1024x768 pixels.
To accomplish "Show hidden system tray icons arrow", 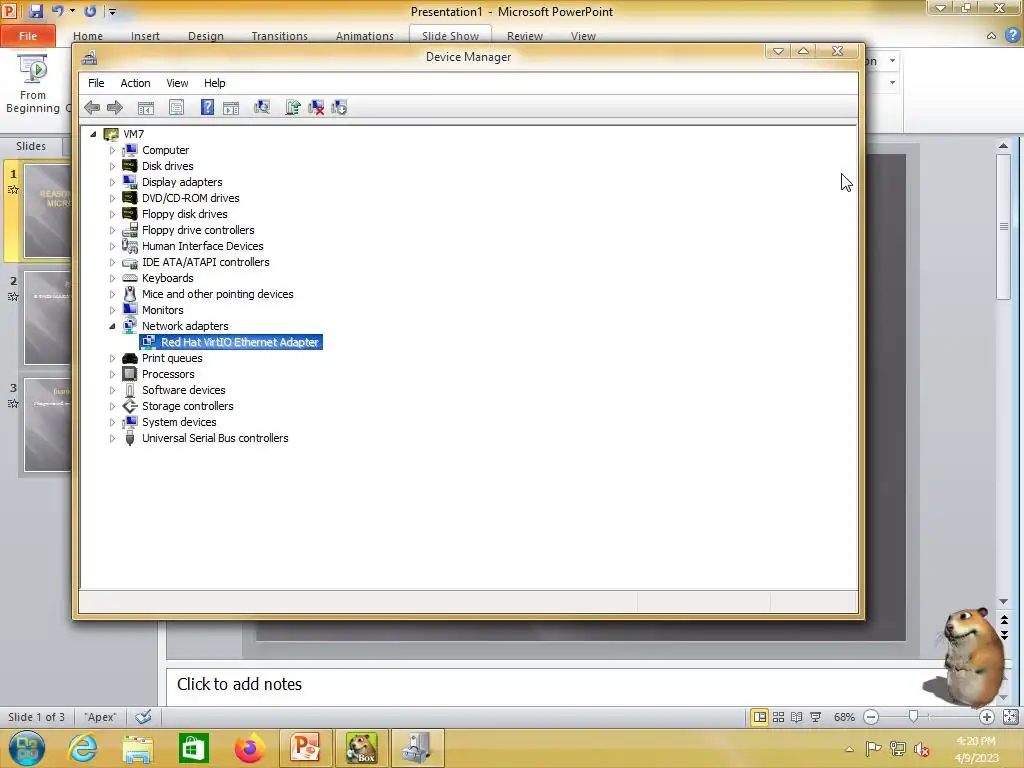I will pos(849,749).
